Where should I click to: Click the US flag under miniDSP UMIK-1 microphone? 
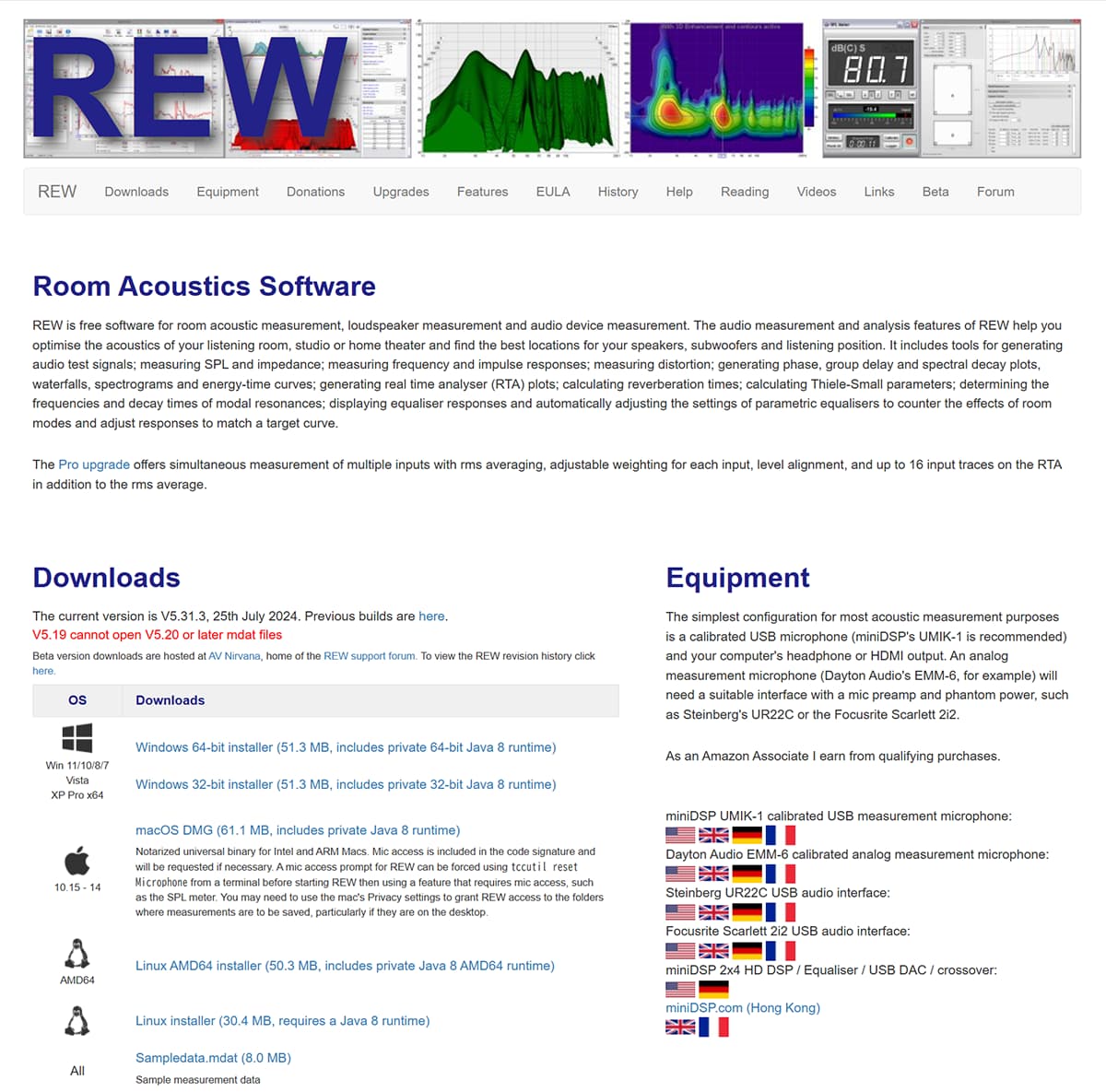[x=680, y=835]
